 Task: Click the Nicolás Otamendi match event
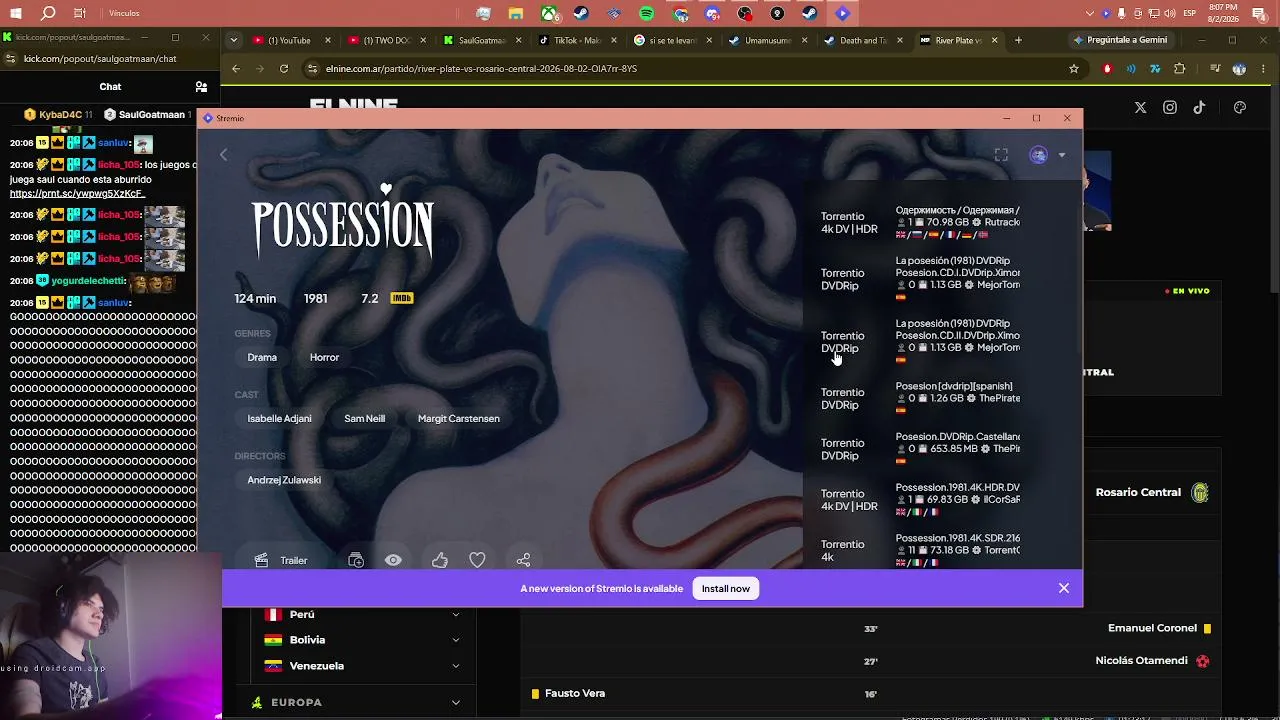(x=1152, y=661)
